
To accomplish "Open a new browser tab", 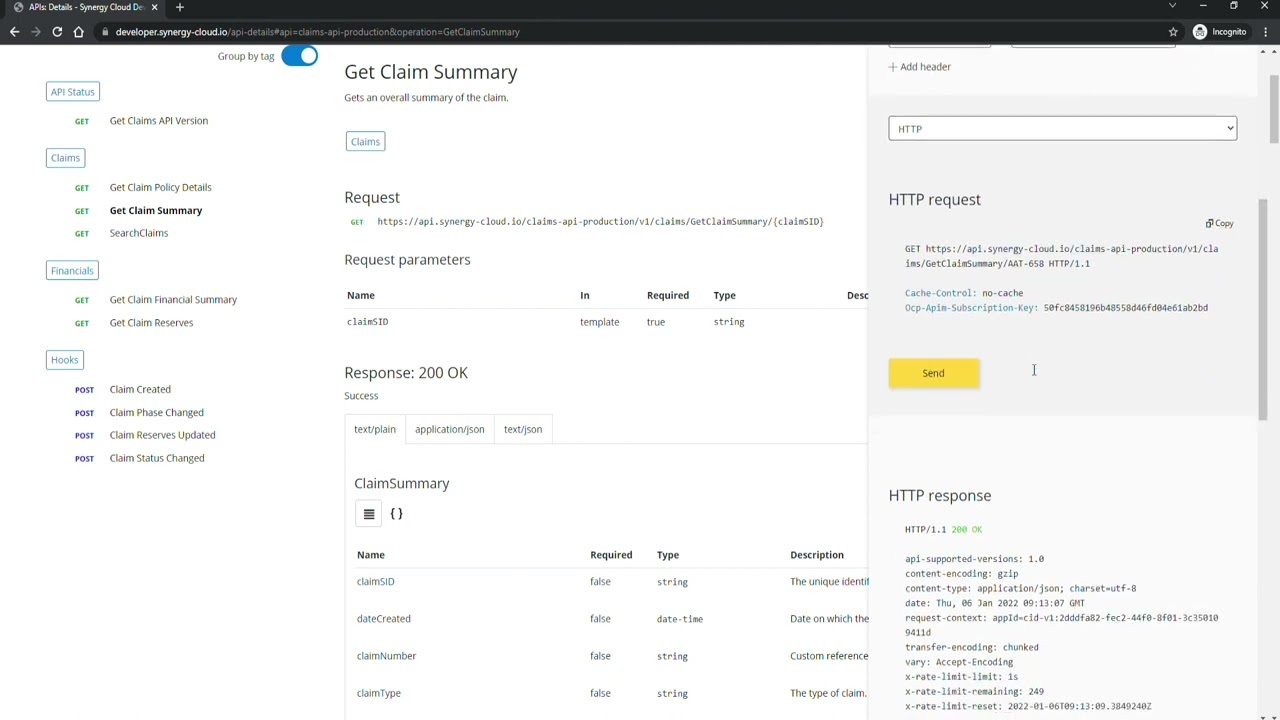I will pos(180,7).
